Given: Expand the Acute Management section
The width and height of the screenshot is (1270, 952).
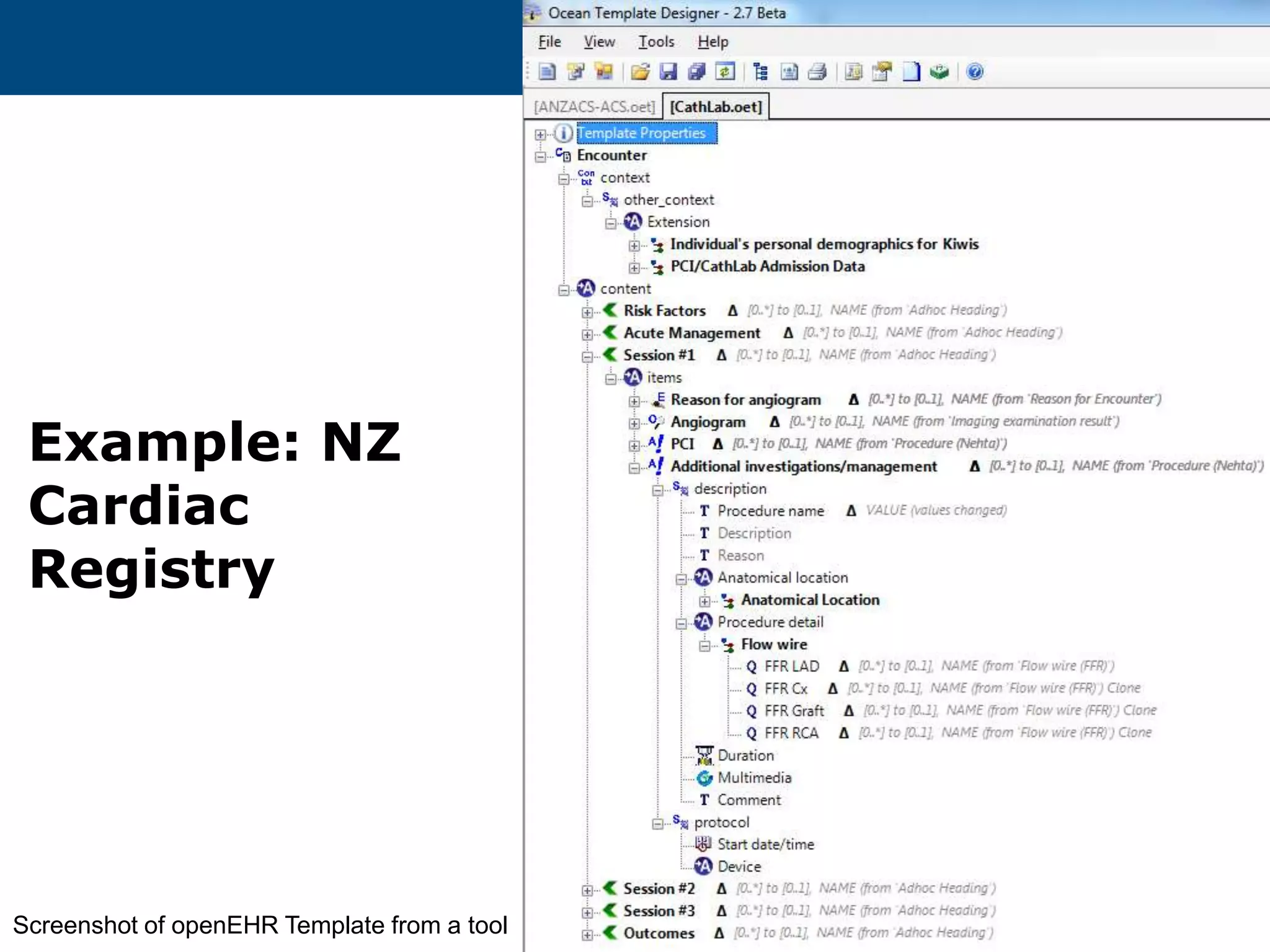Looking at the screenshot, I should (587, 335).
